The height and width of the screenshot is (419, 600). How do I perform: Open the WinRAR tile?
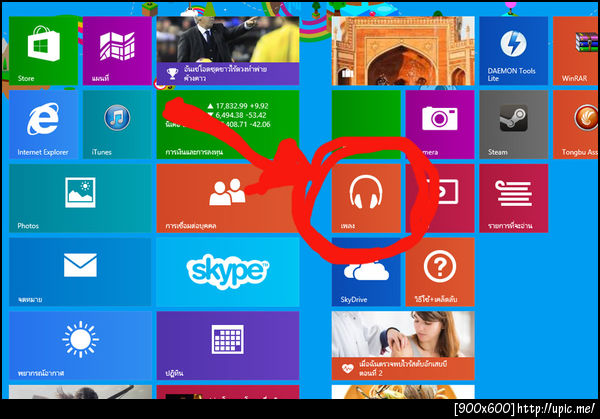[x=576, y=51]
